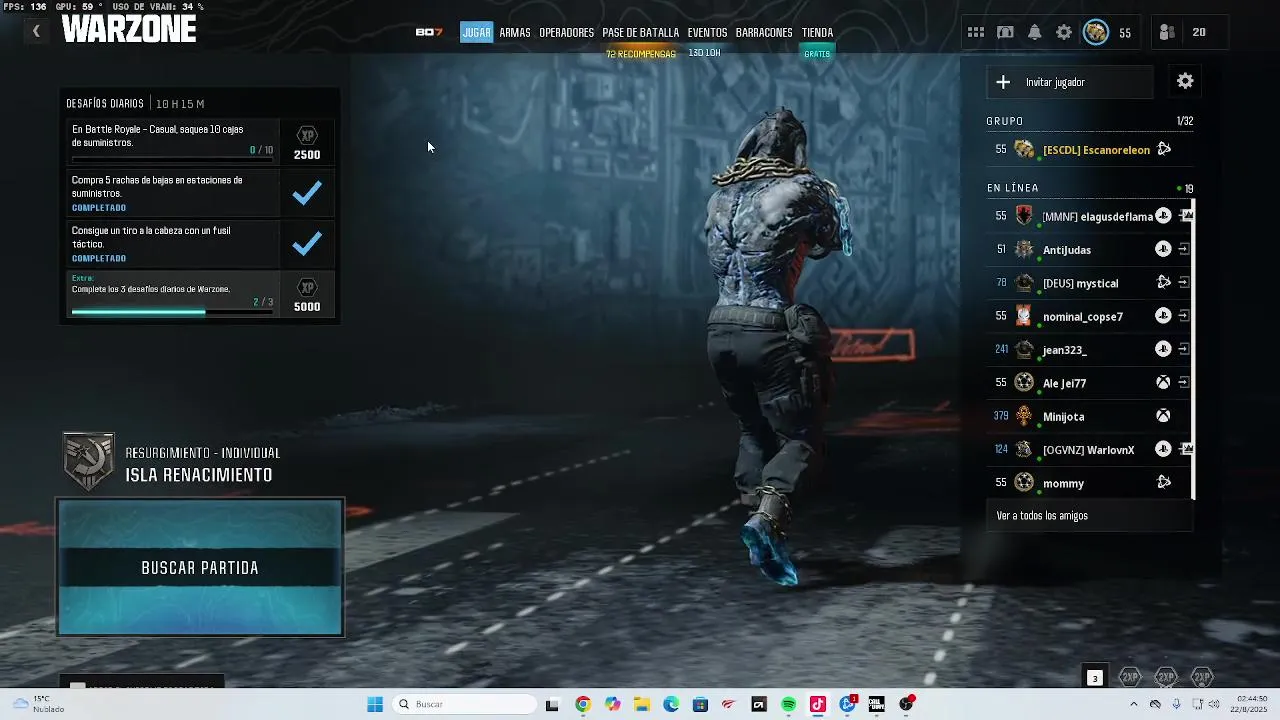The width and height of the screenshot is (1280, 720).
Task: Click last 2XP token icon
Action: (x=1202, y=677)
